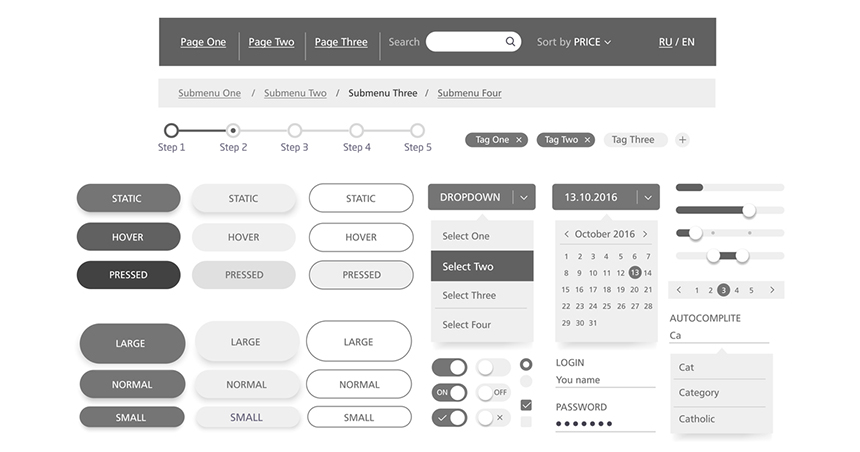The width and height of the screenshot is (860, 452).
Task: Choose Select Two in dropdown list
Action: [482, 266]
